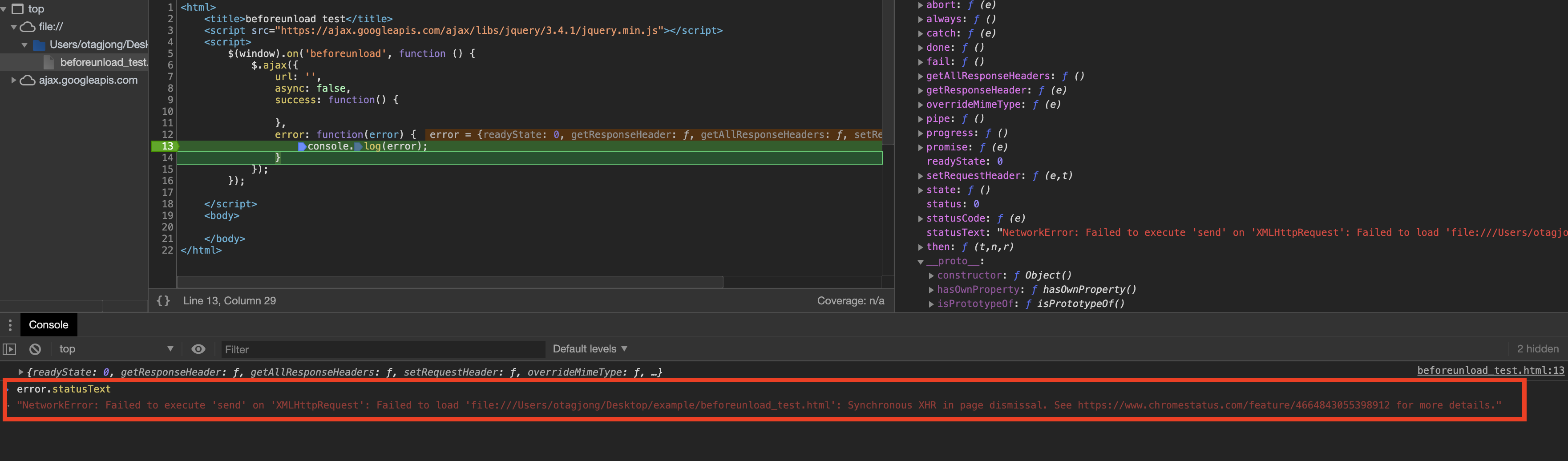The width and height of the screenshot is (1568, 461).
Task: Open the top context dropdown in console
Action: [116, 349]
